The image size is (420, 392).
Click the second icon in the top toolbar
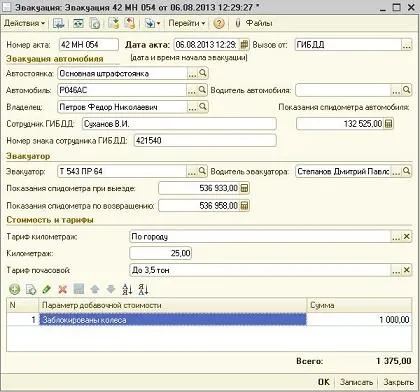(x=78, y=23)
